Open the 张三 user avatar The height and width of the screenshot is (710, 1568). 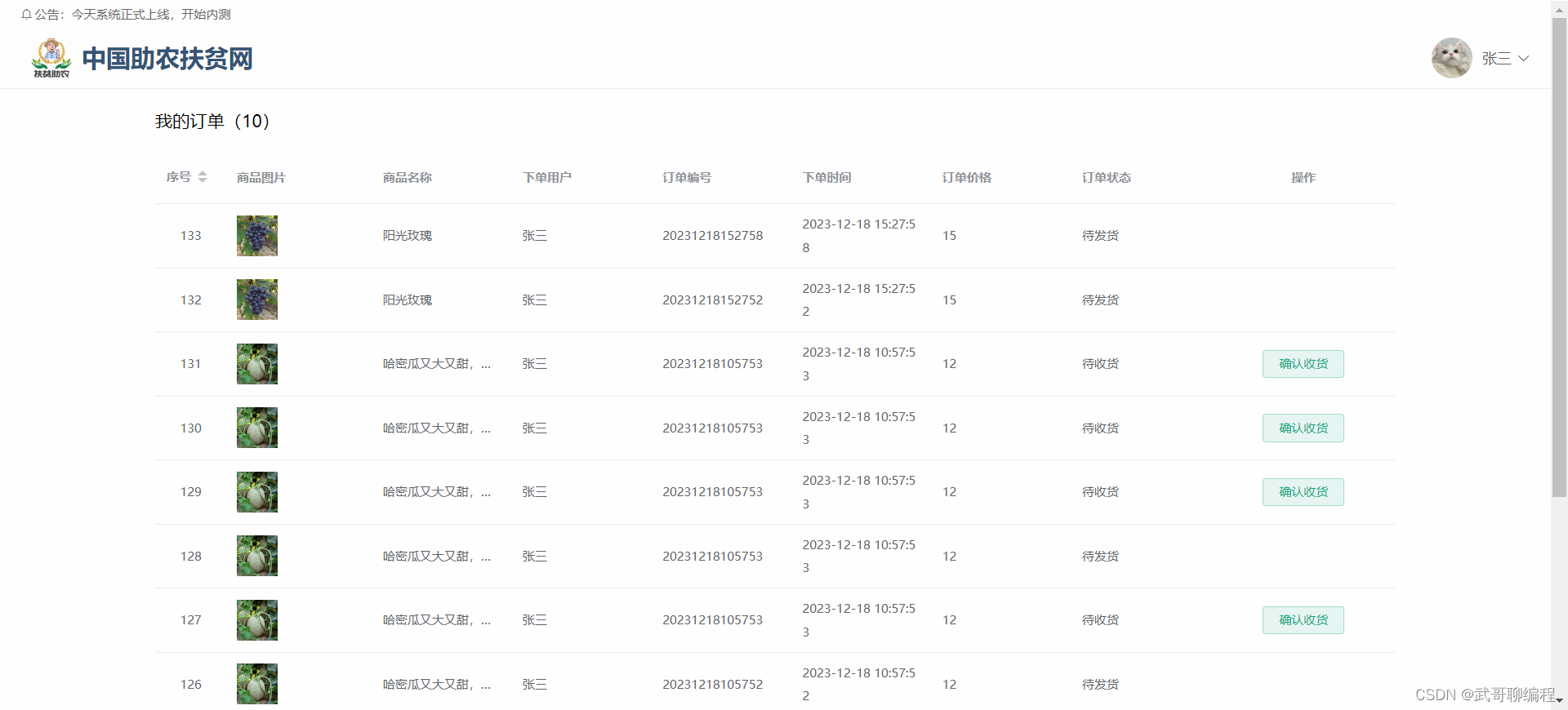(1451, 58)
